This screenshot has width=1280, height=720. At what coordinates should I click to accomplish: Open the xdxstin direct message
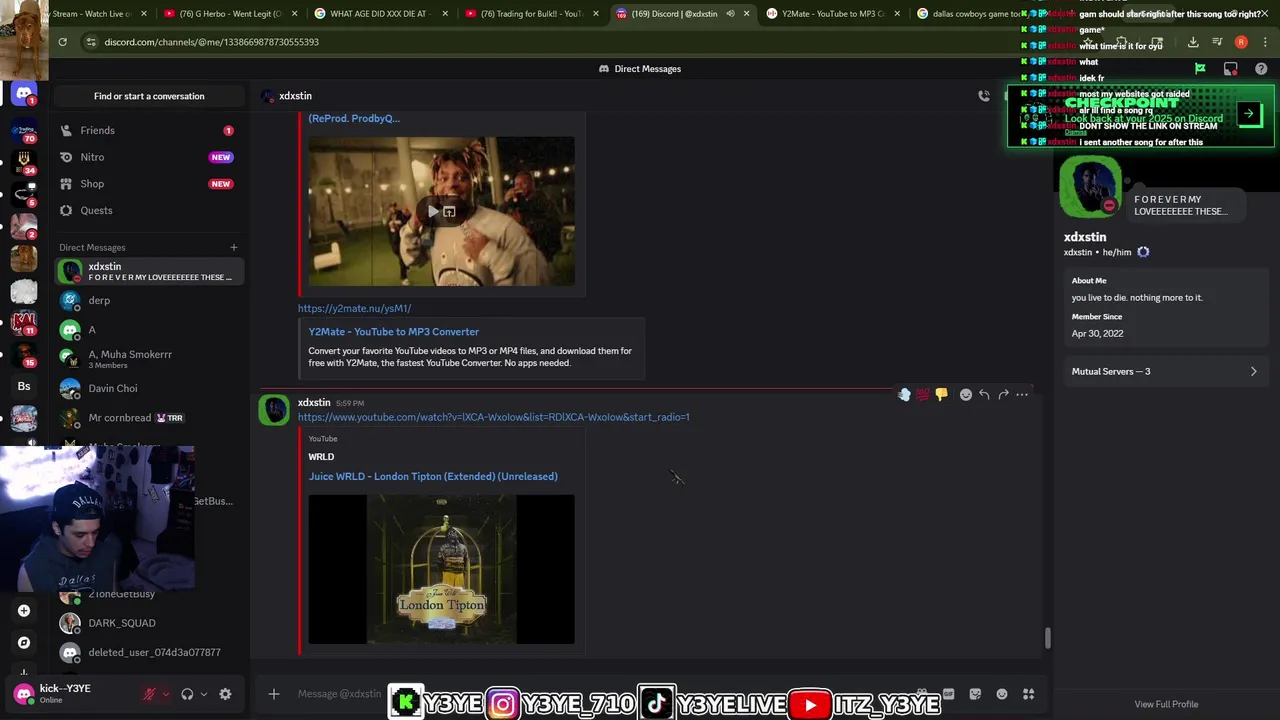pyautogui.click(x=149, y=271)
